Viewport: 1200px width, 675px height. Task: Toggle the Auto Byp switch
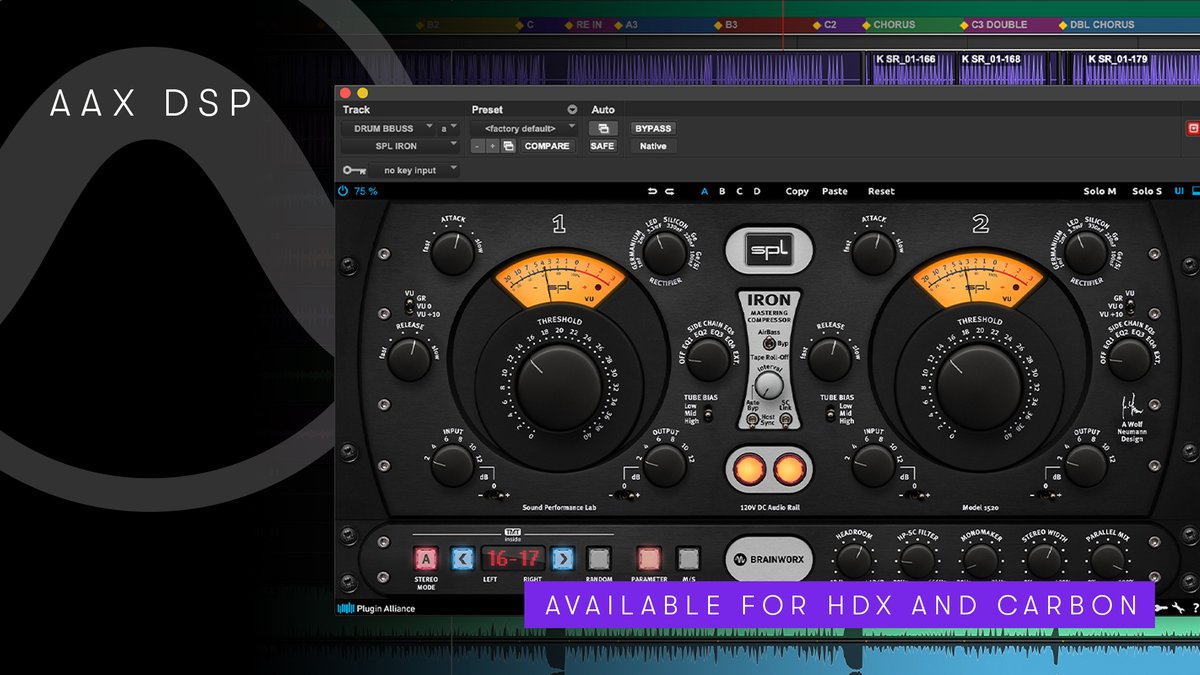pos(753,421)
